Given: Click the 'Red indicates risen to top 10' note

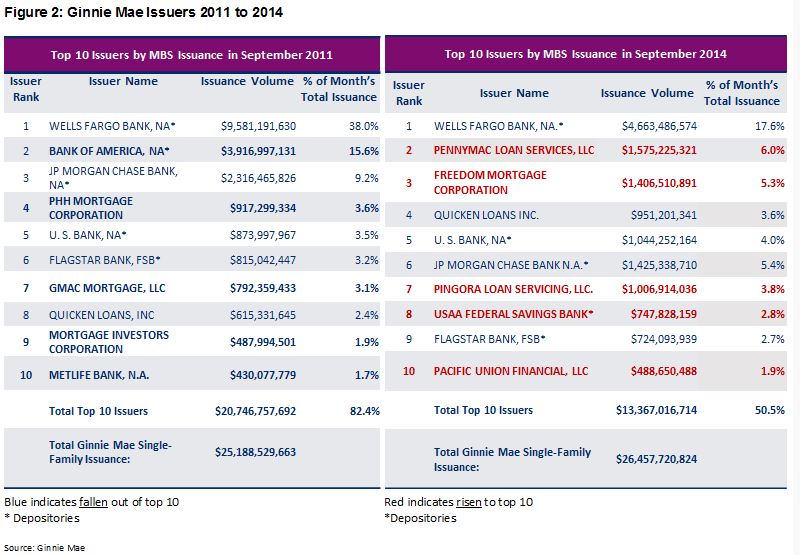Looking at the screenshot, I should pyautogui.click(x=459, y=501).
